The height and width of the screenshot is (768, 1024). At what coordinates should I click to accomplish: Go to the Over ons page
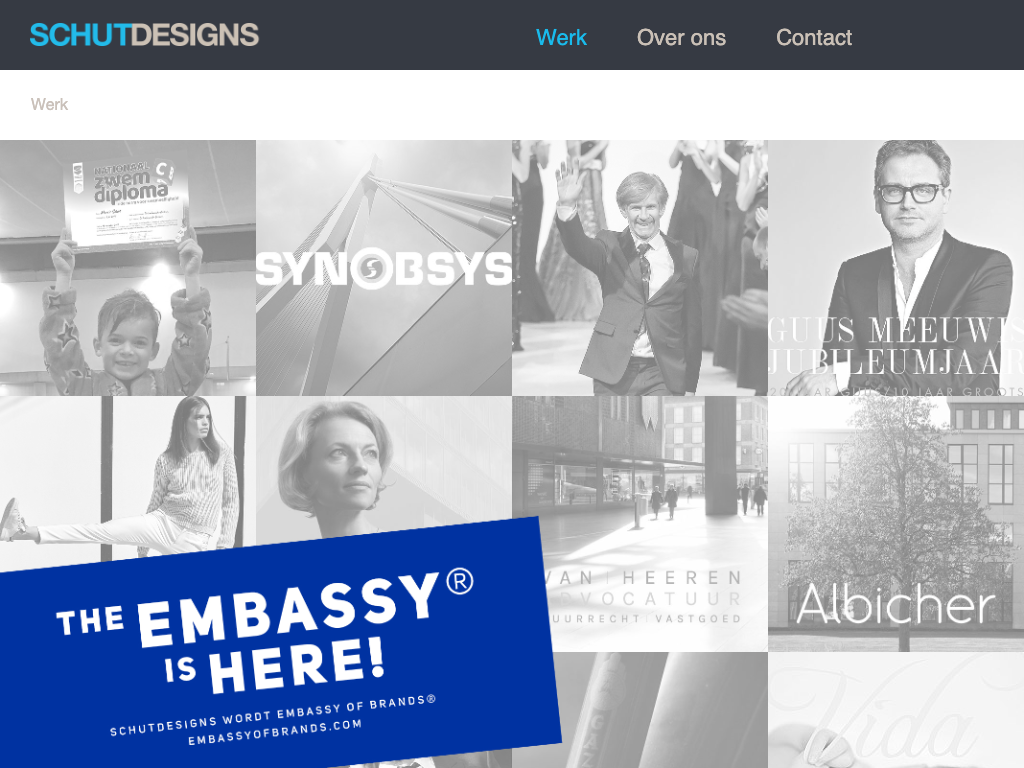(x=681, y=37)
